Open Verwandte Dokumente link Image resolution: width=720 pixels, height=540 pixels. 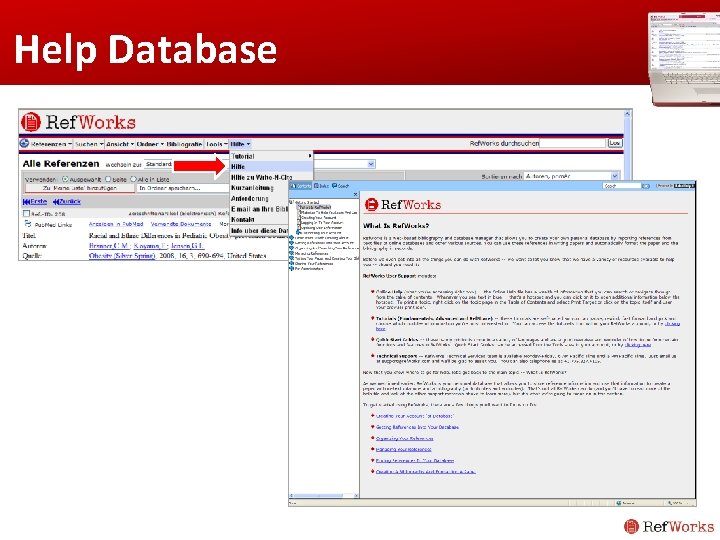181,224
